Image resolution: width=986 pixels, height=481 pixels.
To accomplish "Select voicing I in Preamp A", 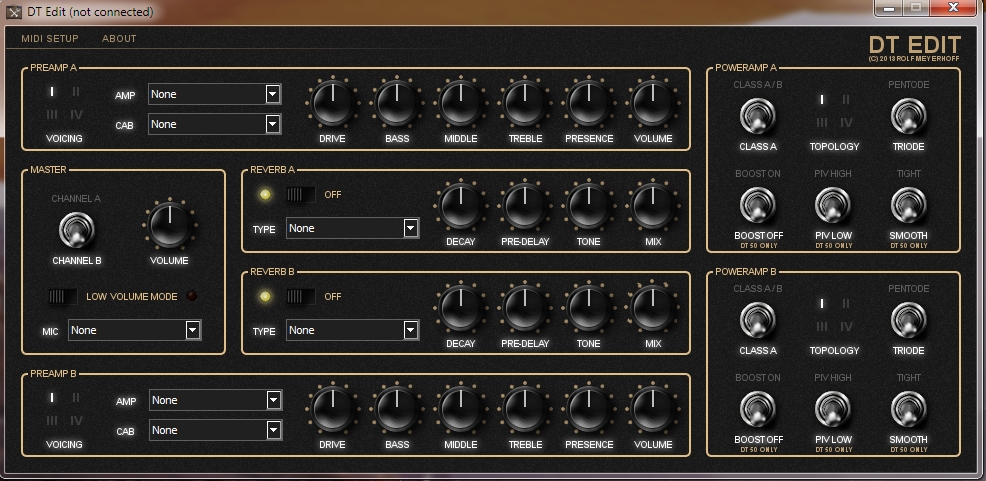I will (x=52, y=92).
